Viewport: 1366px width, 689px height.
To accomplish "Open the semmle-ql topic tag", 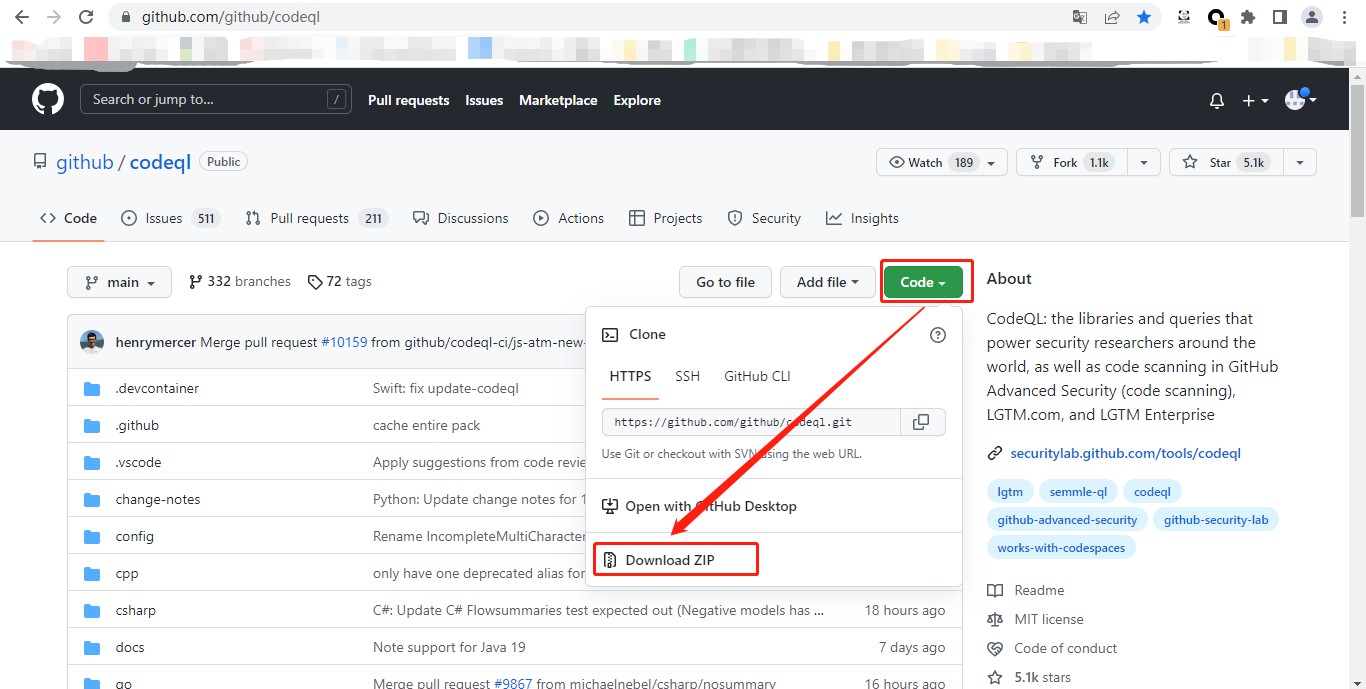I will (x=1078, y=492).
